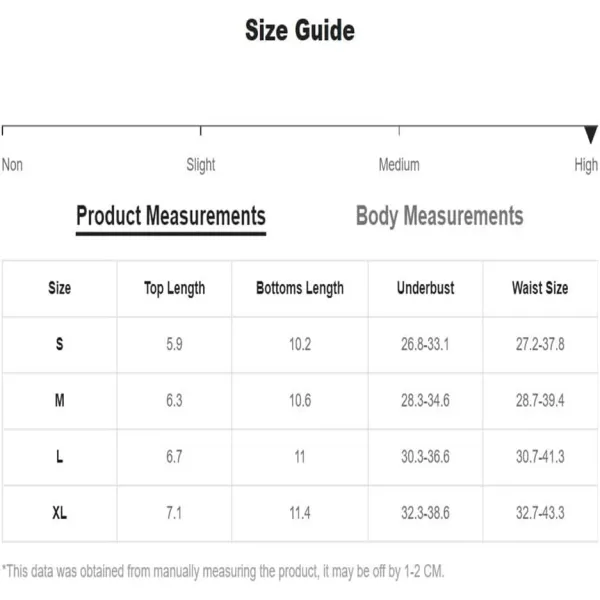Select the Top Length column header
The image size is (600, 600).
pyautogui.click(x=174, y=289)
